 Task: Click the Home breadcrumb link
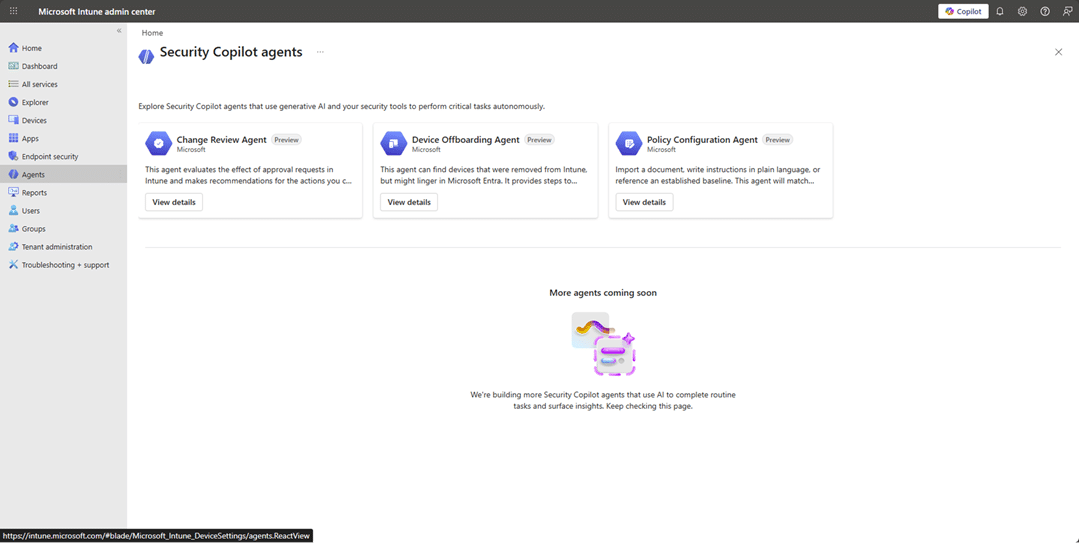coord(152,33)
